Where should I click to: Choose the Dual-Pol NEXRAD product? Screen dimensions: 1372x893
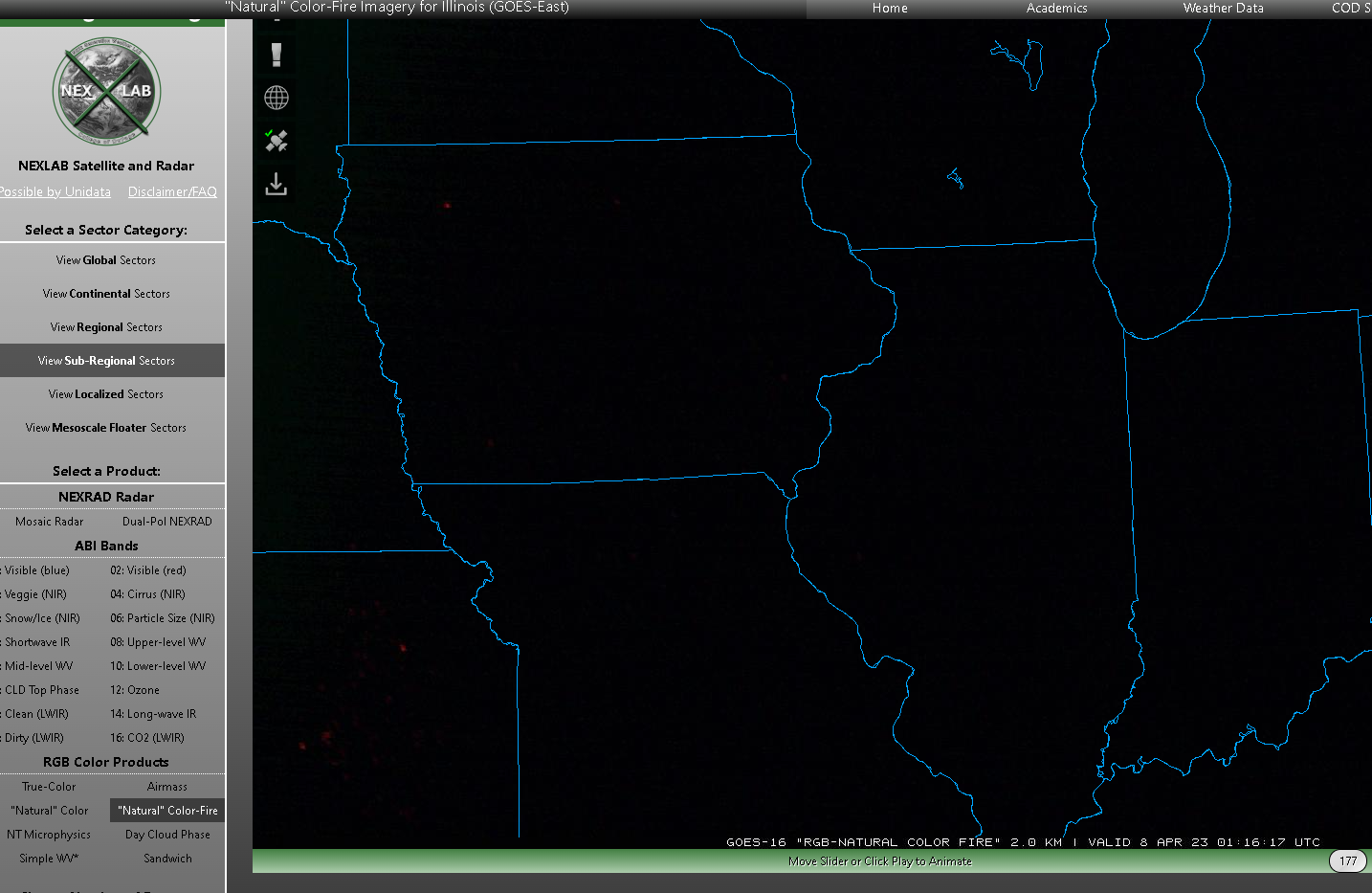167,522
